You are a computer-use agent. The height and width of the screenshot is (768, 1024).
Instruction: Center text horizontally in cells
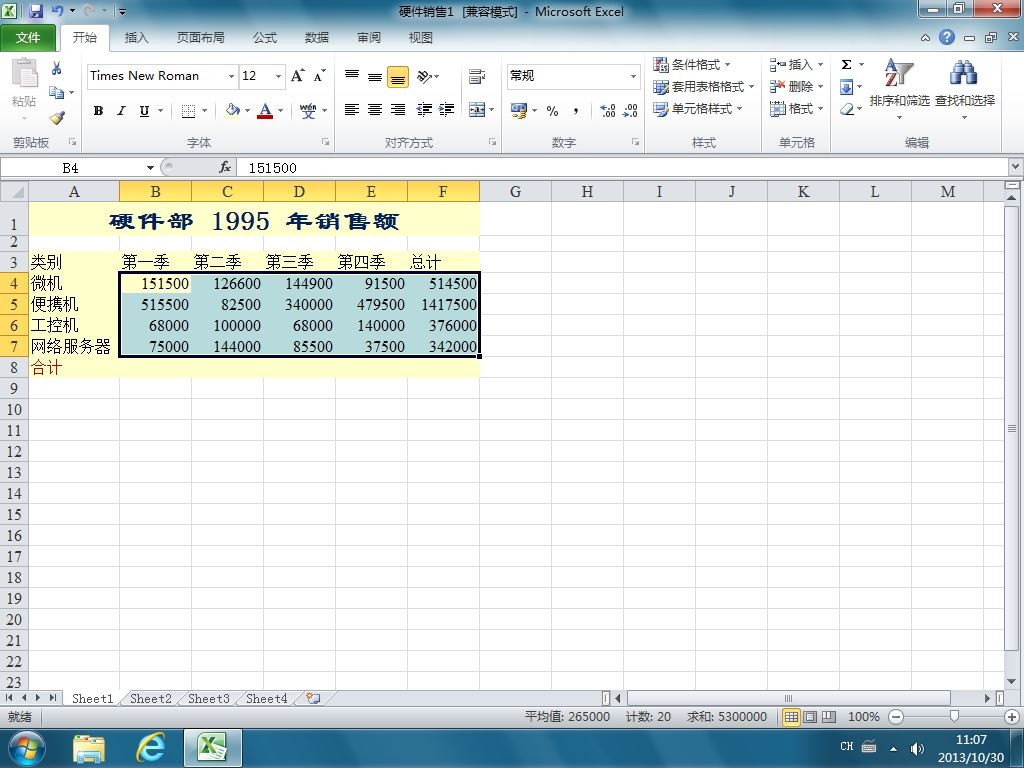pyautogui.click(x=375, y=110)
